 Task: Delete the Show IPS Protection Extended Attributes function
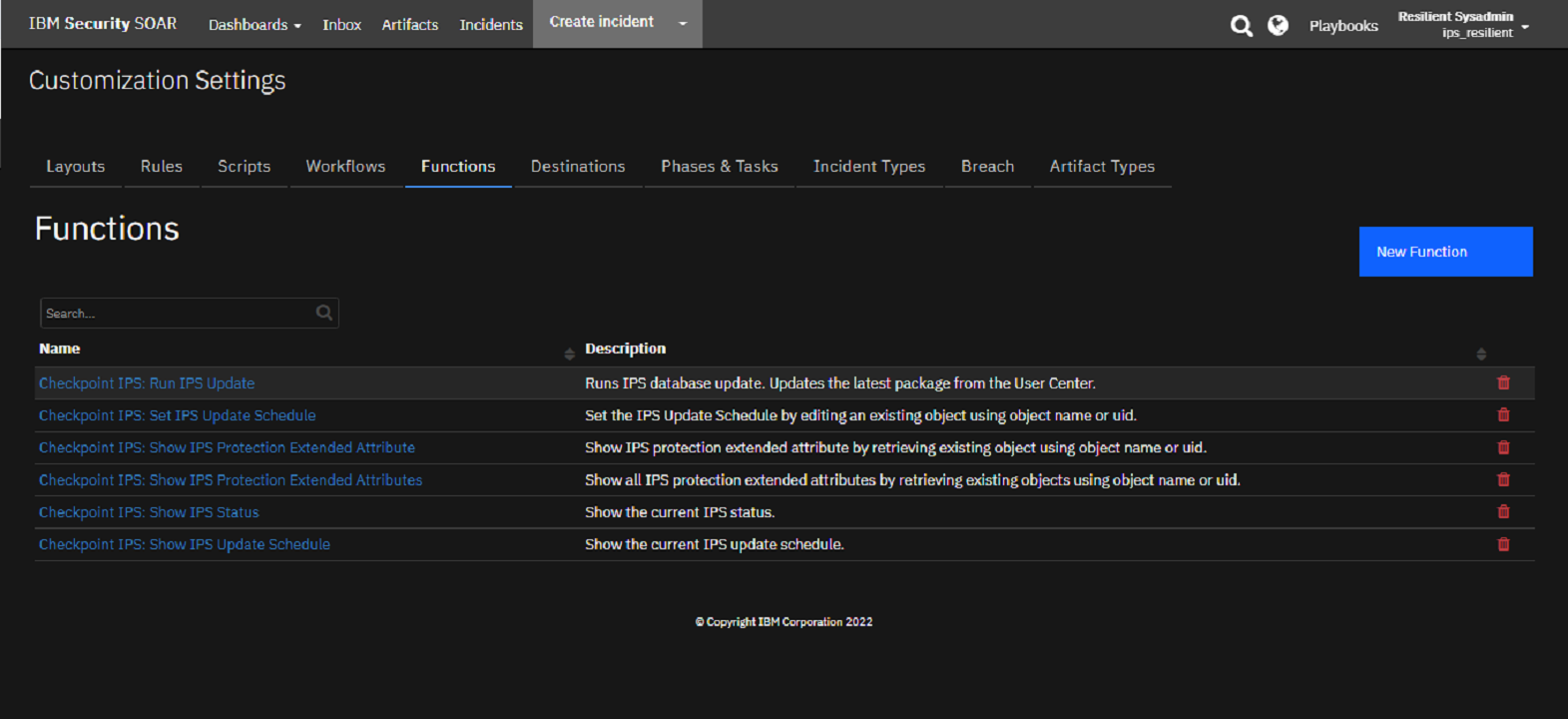click(1503, 479)
